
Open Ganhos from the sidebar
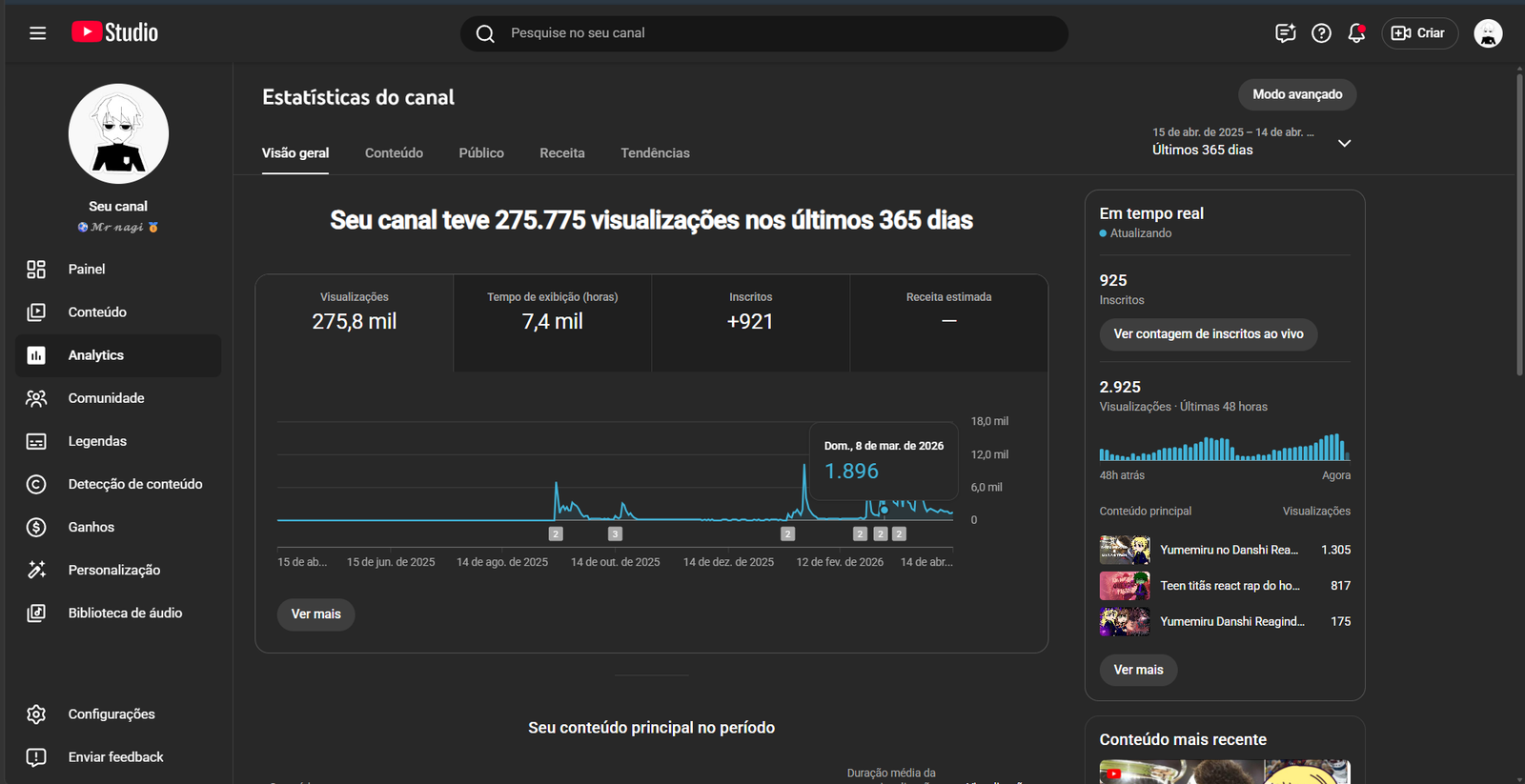click(x=91, y=527)
